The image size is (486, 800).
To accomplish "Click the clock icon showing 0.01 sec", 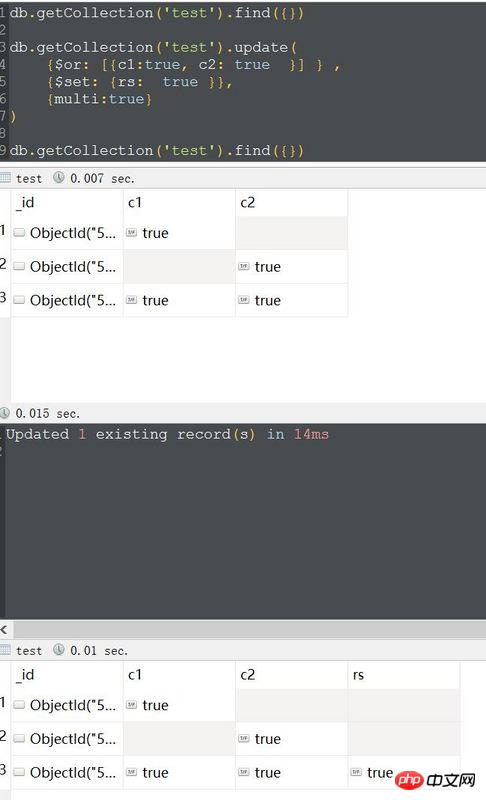I will pyautogui.click(x=59, y=650).
